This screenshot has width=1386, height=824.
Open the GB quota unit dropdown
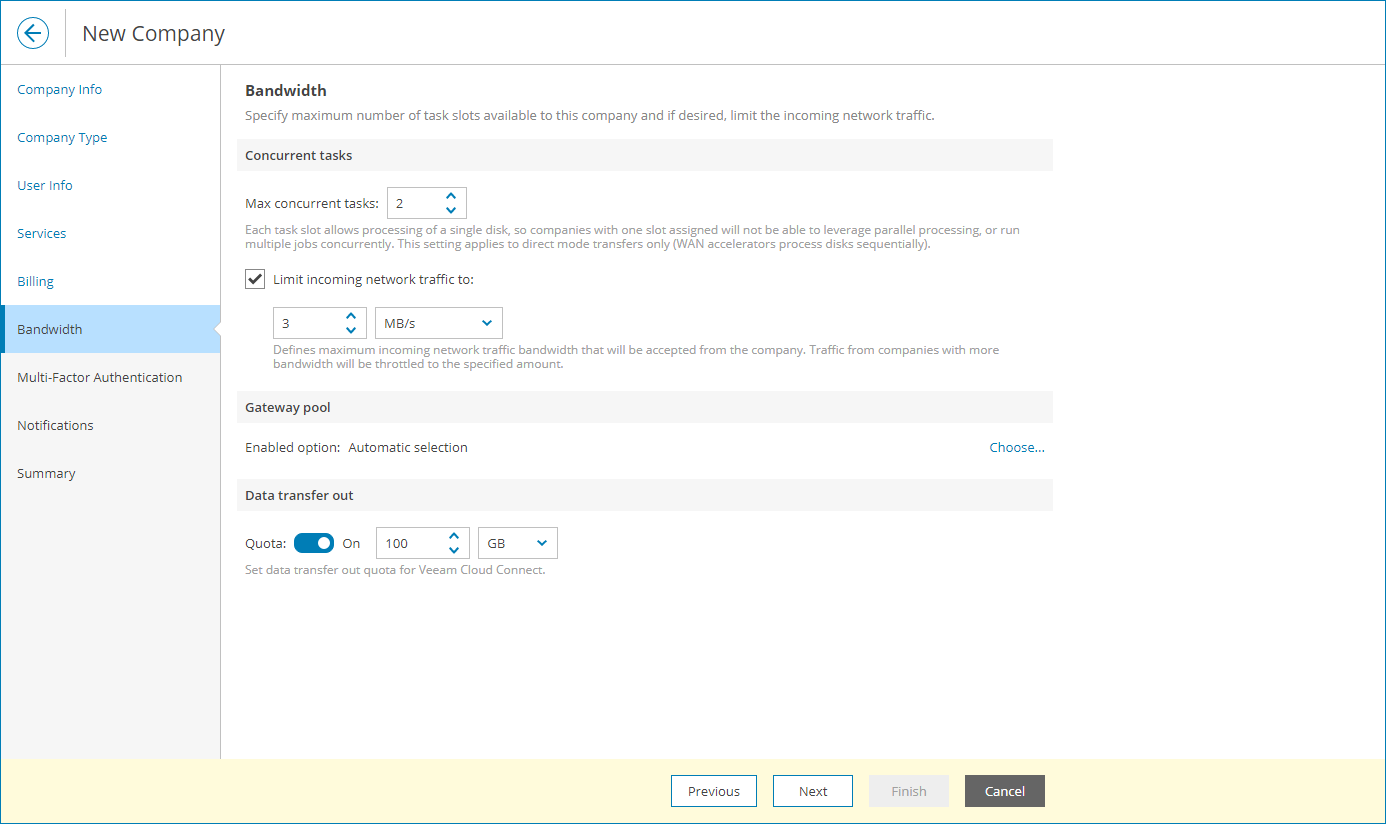point(517,542)
